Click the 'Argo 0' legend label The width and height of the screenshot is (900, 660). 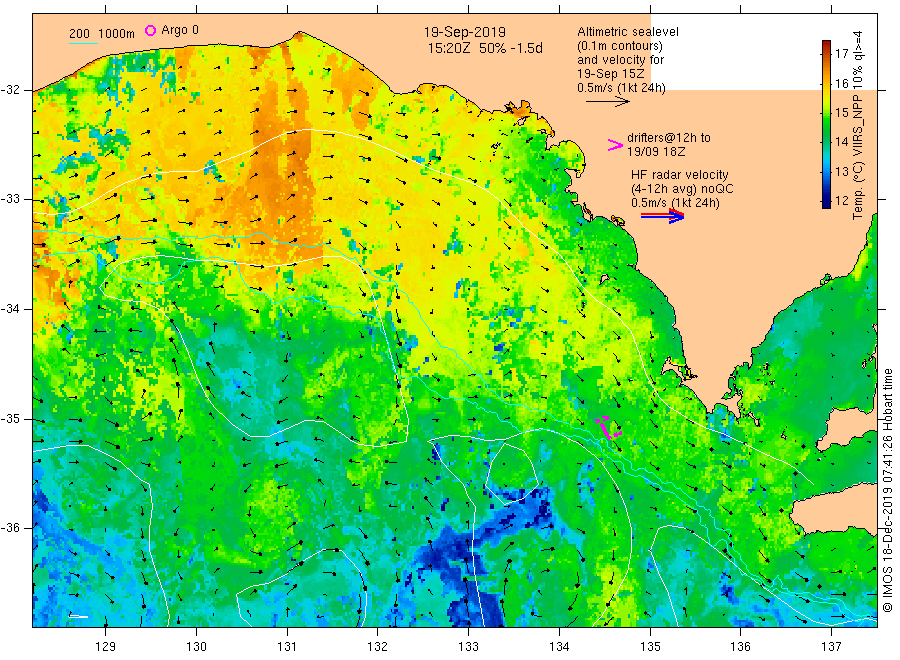pos(180,30)
